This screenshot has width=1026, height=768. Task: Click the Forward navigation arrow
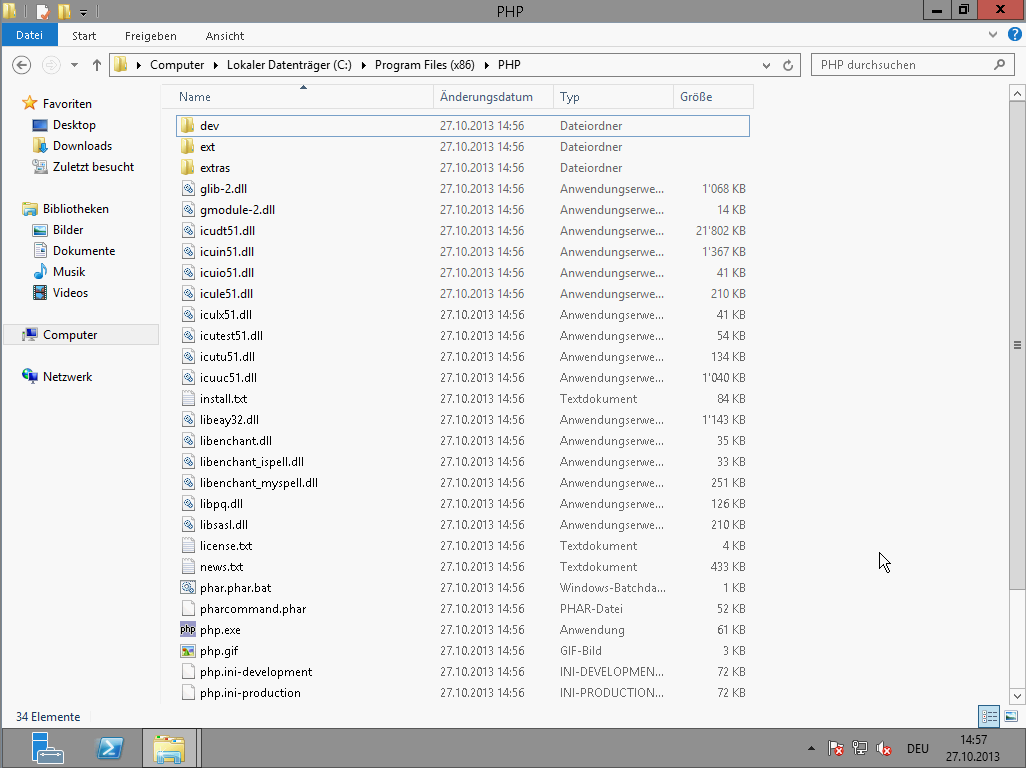[51, 65]
